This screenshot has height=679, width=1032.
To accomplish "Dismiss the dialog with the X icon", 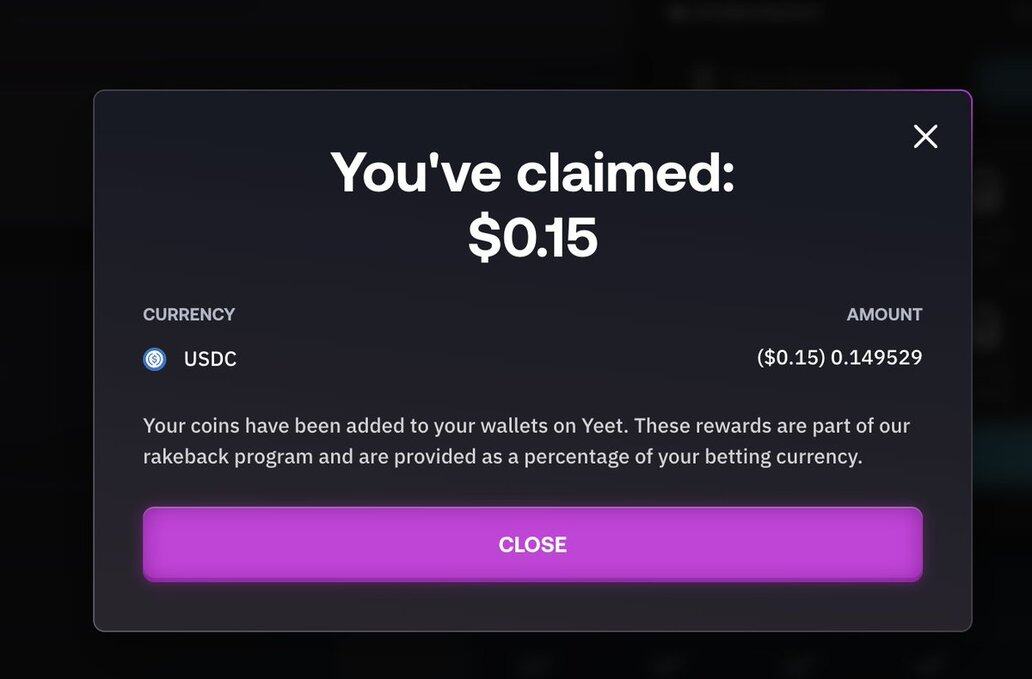I will click(925, 137).
